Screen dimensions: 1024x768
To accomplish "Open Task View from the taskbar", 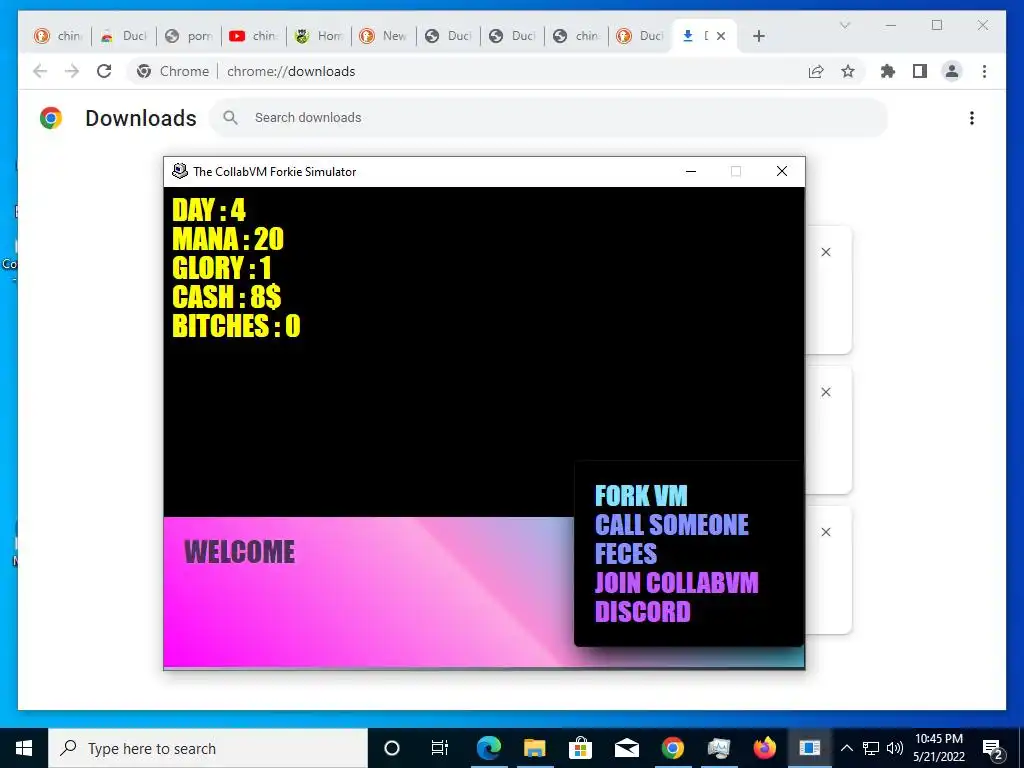I will (x=440, y=748).
